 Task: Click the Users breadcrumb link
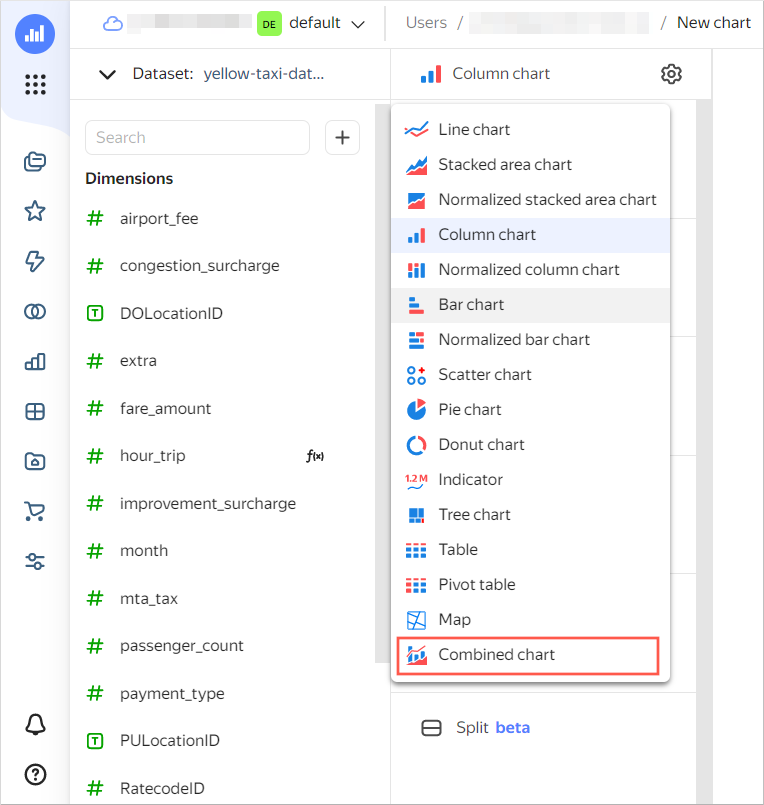tap(426, 23)
